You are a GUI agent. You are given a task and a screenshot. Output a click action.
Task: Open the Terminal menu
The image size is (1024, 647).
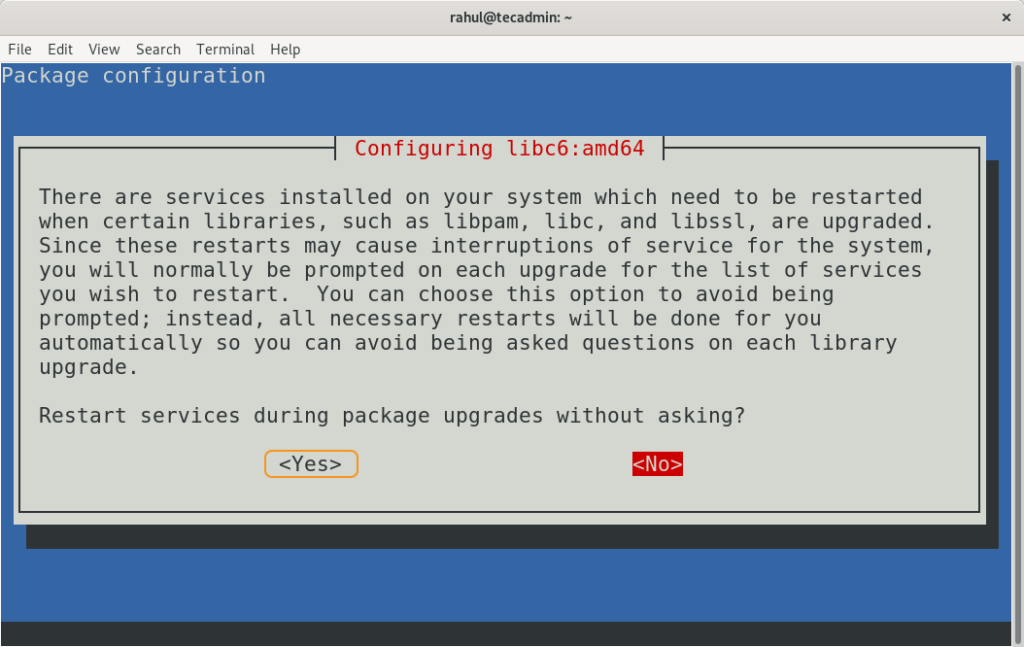coord(225,49)
